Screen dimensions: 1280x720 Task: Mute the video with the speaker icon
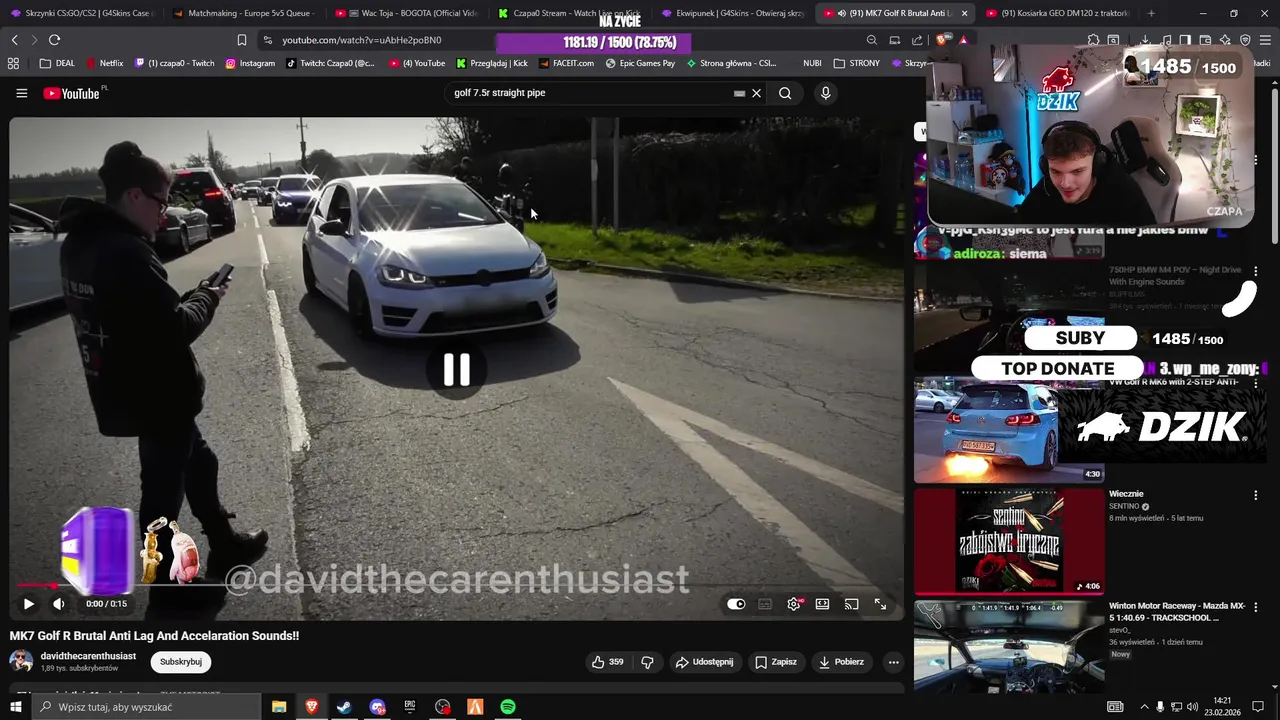point(59,604)
